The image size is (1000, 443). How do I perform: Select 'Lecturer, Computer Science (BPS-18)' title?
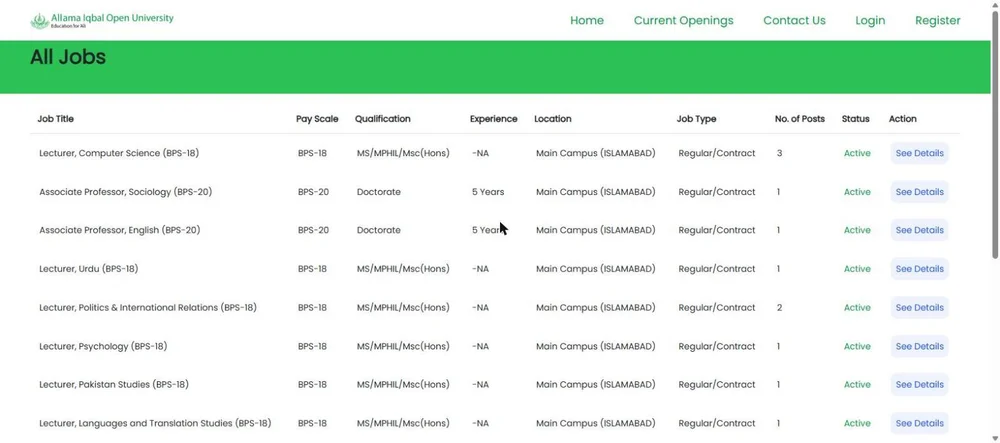[x=119, y=153]
